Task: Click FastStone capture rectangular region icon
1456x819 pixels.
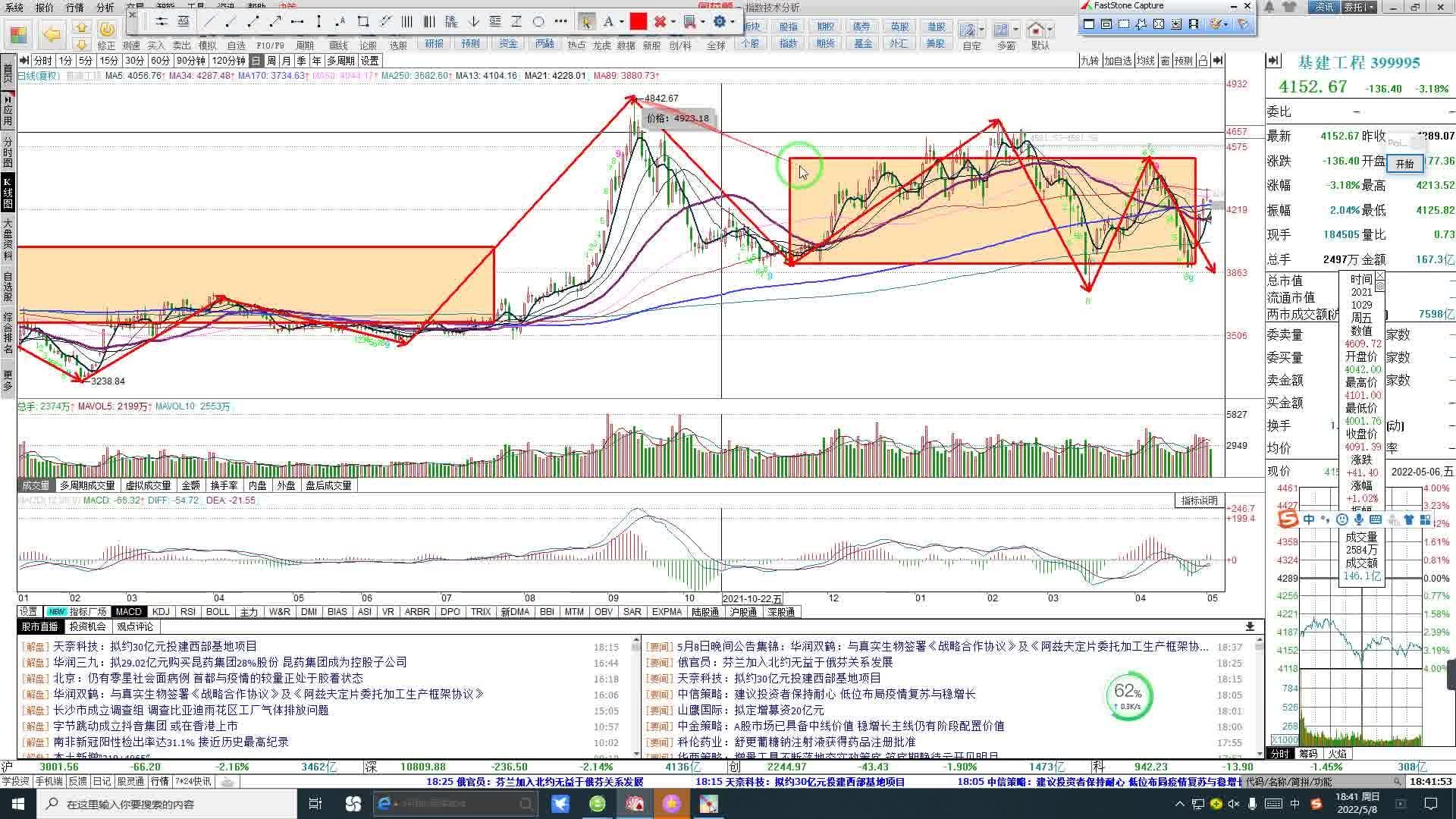Action: click(1124, 24)
